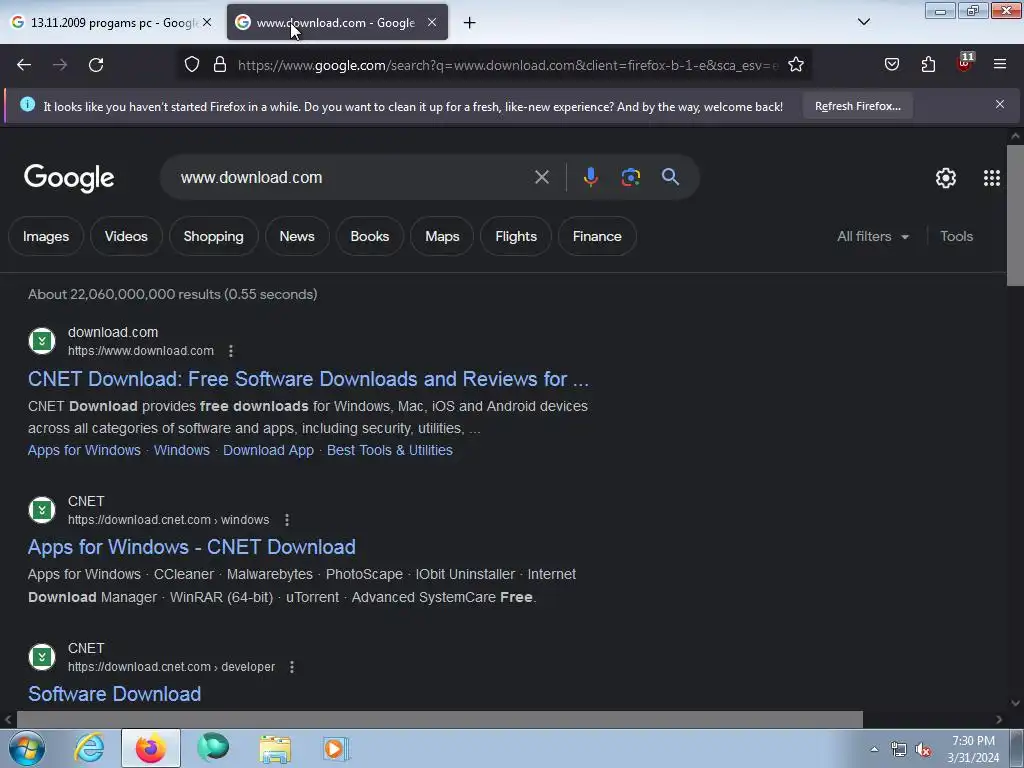Open the 'Software Download' result link

pos(114,694)
